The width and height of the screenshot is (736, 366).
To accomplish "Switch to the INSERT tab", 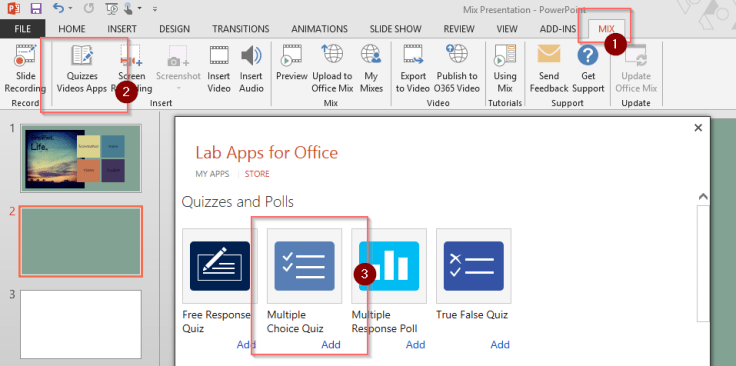I will click(x=122, y=29).
